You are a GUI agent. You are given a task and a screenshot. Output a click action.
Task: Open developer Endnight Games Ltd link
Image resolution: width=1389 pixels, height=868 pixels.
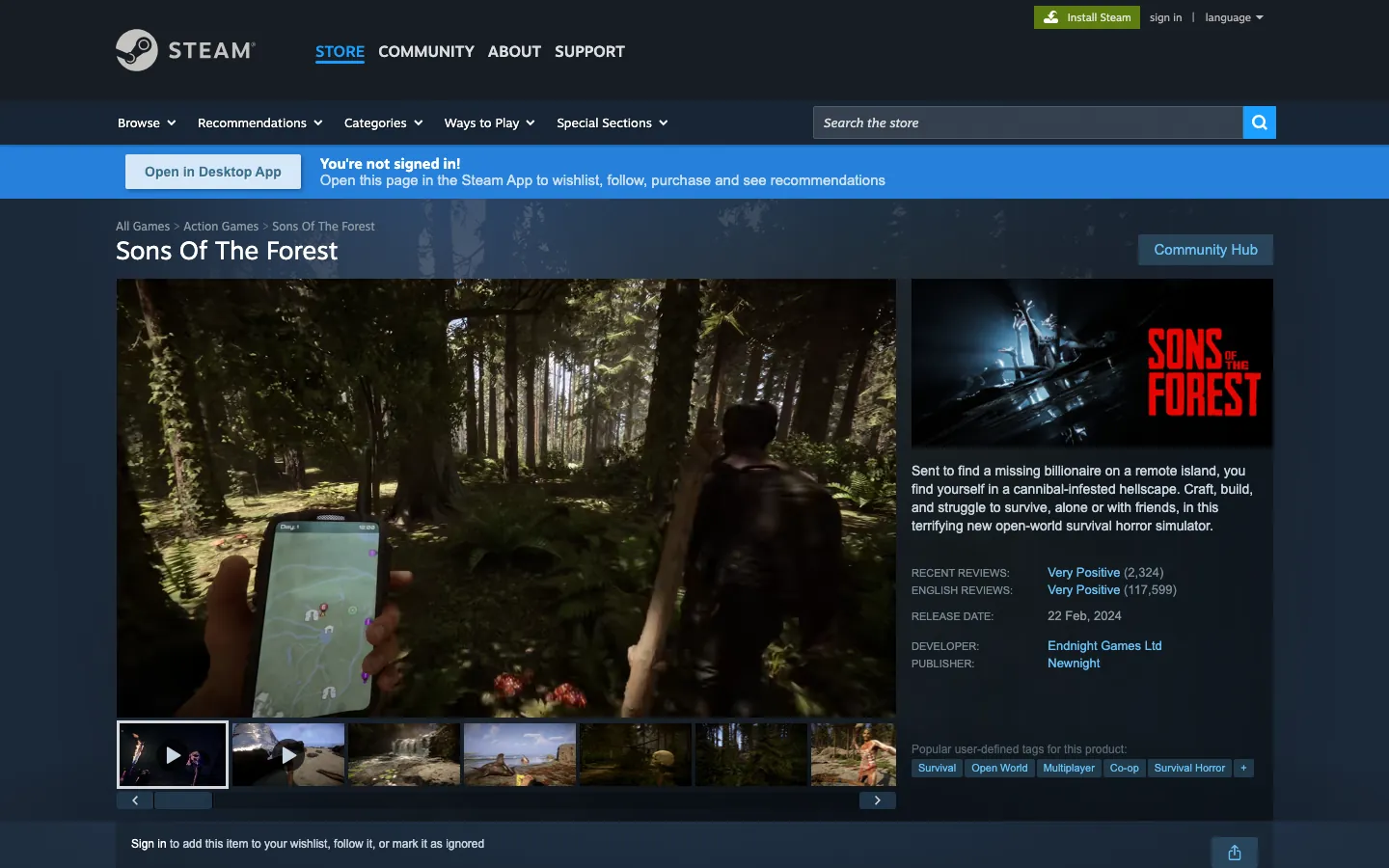[x=1104, y=645]
